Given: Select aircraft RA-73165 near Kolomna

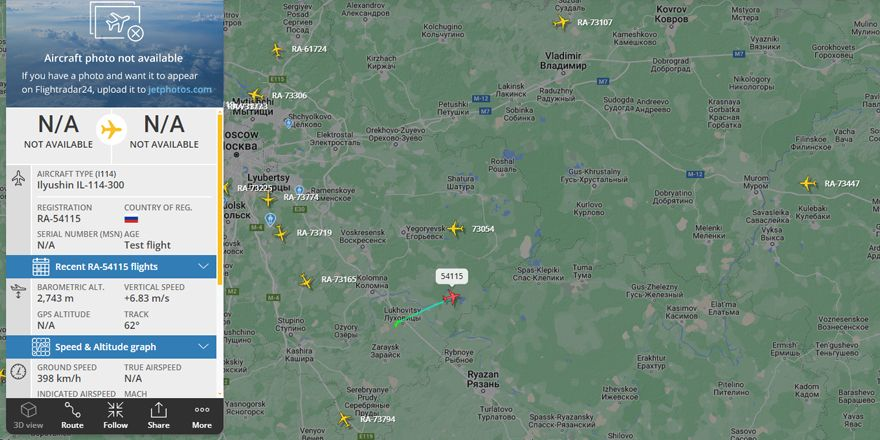Looking at the screenshot, I should (306, 281).
